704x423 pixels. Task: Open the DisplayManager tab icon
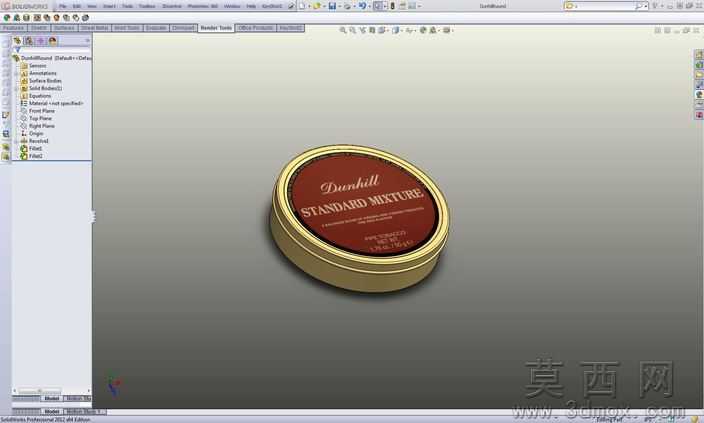(53, 41)
